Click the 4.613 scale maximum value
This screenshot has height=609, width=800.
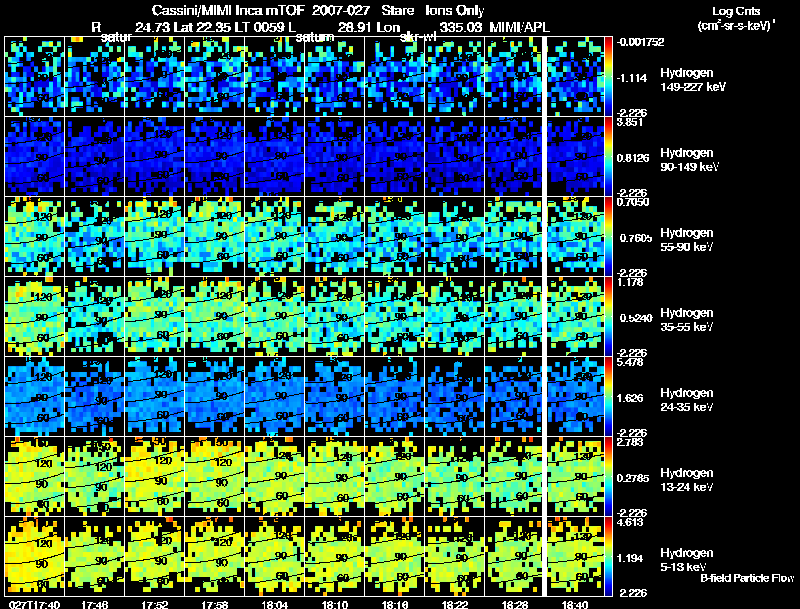630,523
